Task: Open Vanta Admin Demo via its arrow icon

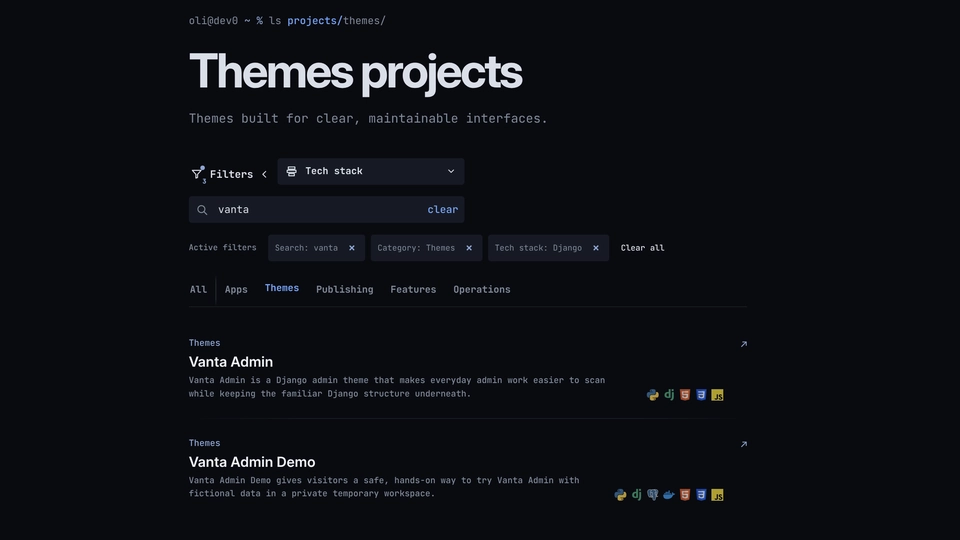Action: pos(744,444)
